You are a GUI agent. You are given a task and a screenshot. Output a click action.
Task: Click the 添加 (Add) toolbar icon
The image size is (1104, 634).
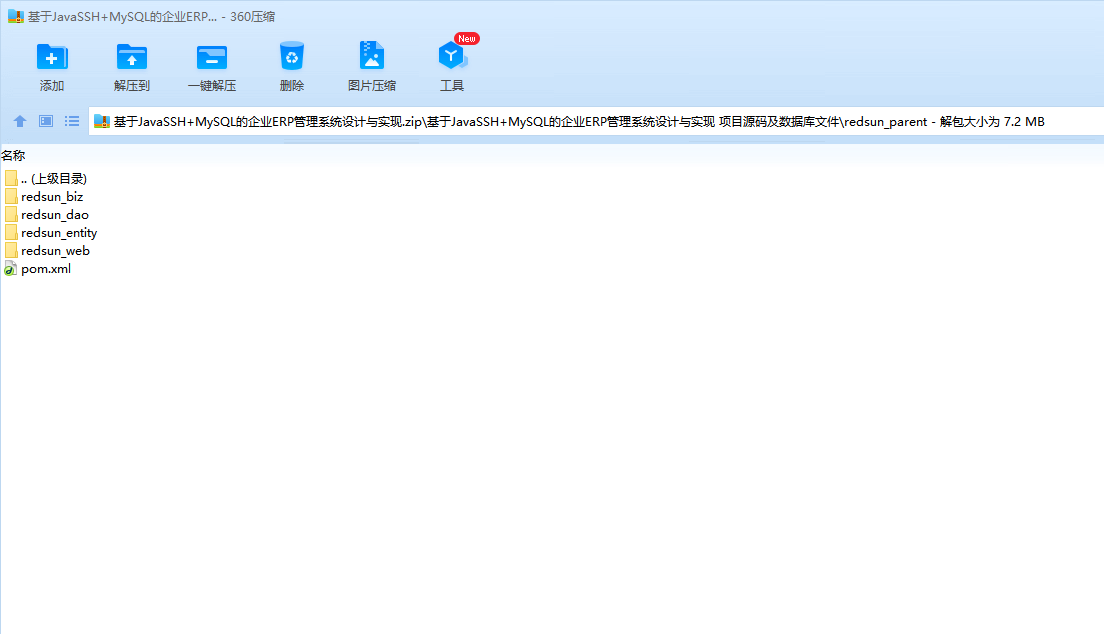[51, 57]
